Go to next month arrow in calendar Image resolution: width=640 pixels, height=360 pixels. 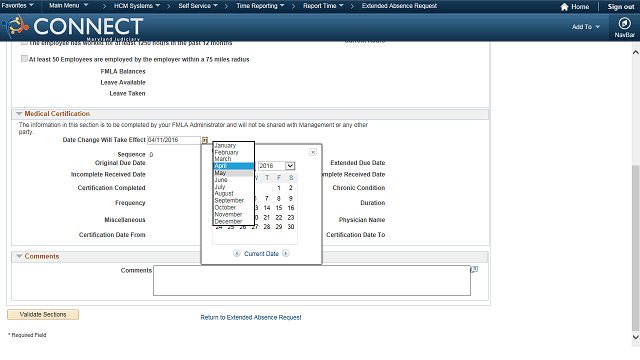click(286, 253)
